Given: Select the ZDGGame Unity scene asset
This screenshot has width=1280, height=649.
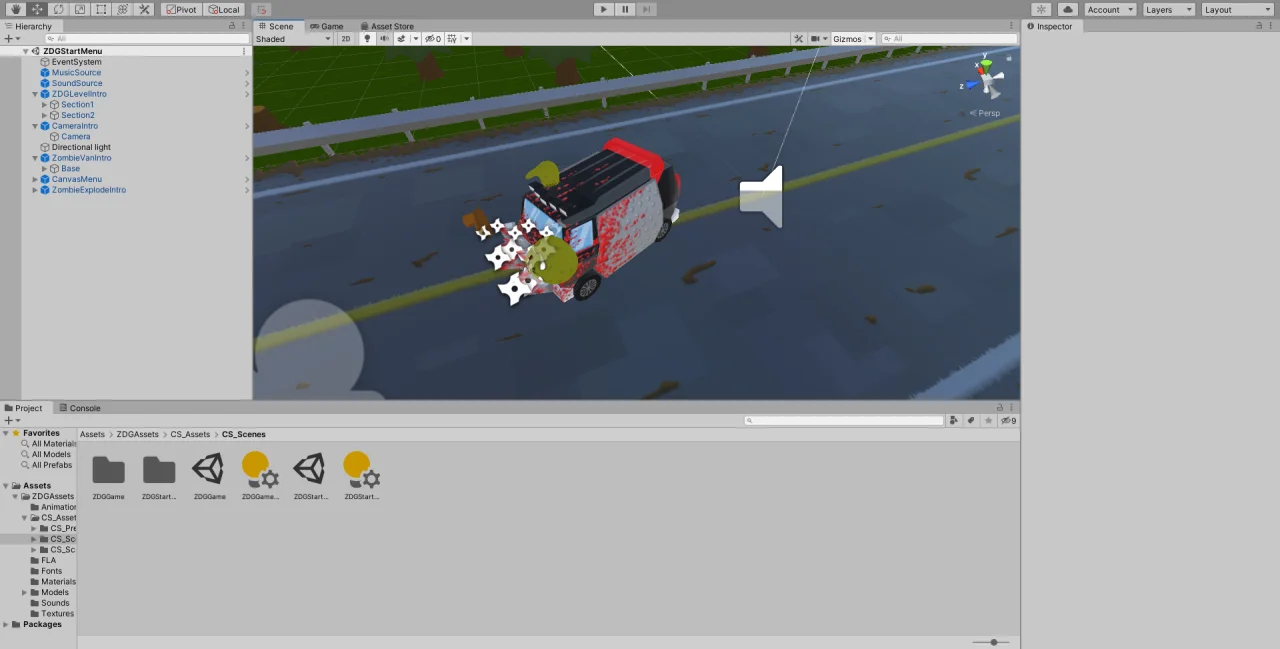Looking at the screenshot, I should [x=209, y=475].
